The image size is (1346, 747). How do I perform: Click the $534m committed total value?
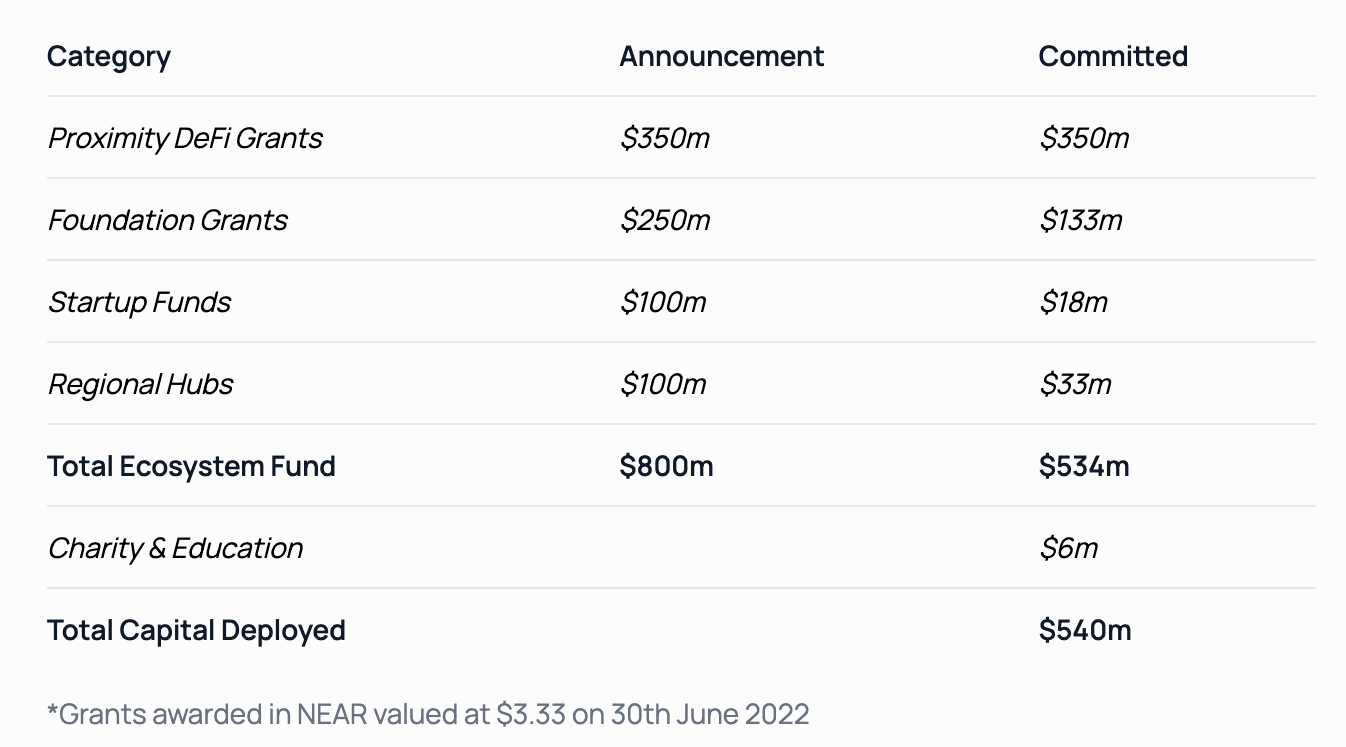pyautogui.click(x=1084, y=466)
